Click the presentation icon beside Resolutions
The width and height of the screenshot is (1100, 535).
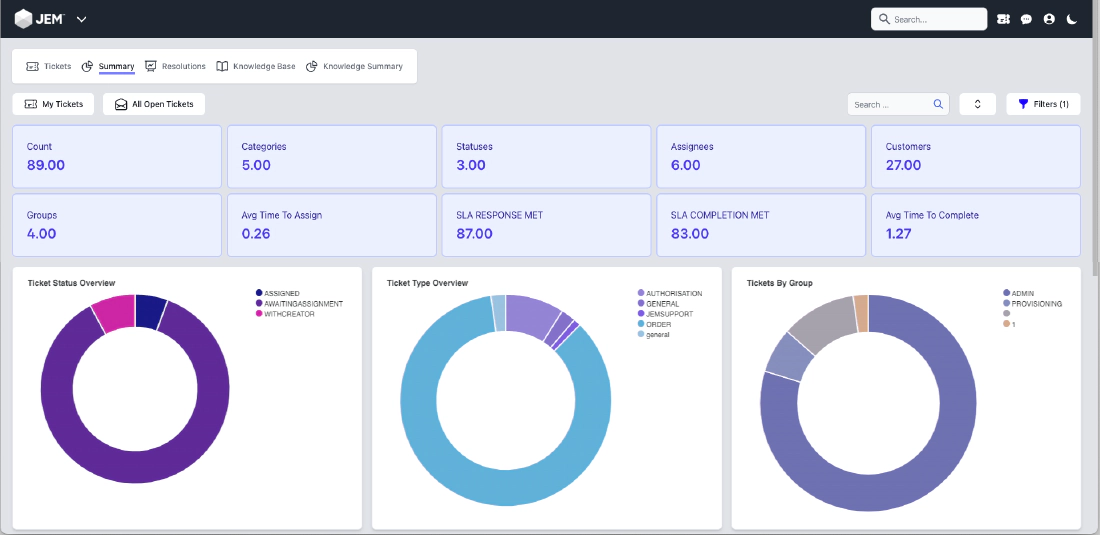click(151, 66)
